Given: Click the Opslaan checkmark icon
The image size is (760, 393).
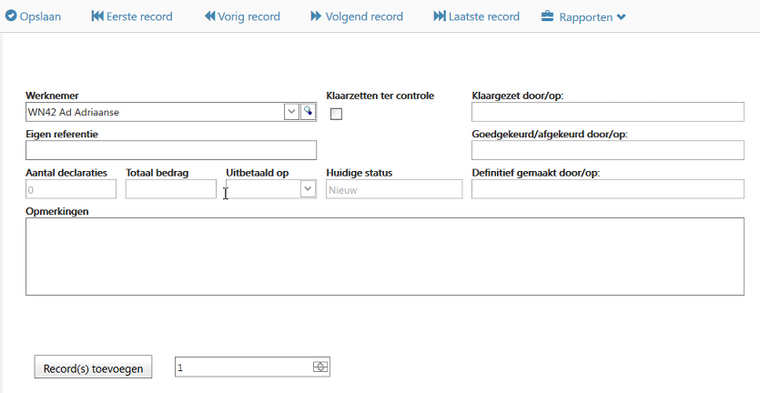Looking at the screenshot, I should point(11,16).
